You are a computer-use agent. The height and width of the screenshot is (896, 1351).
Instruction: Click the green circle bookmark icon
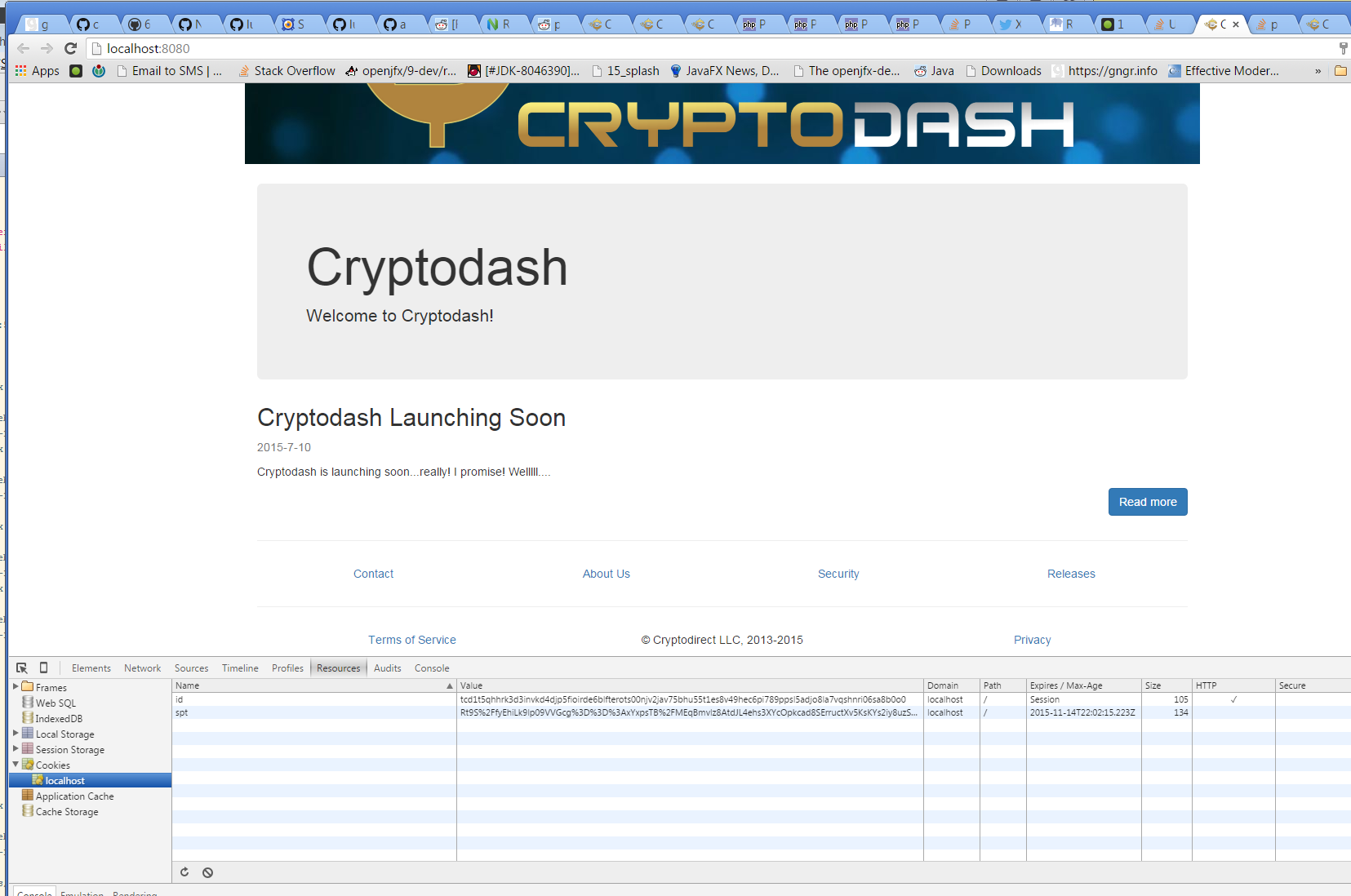point(76,71)
